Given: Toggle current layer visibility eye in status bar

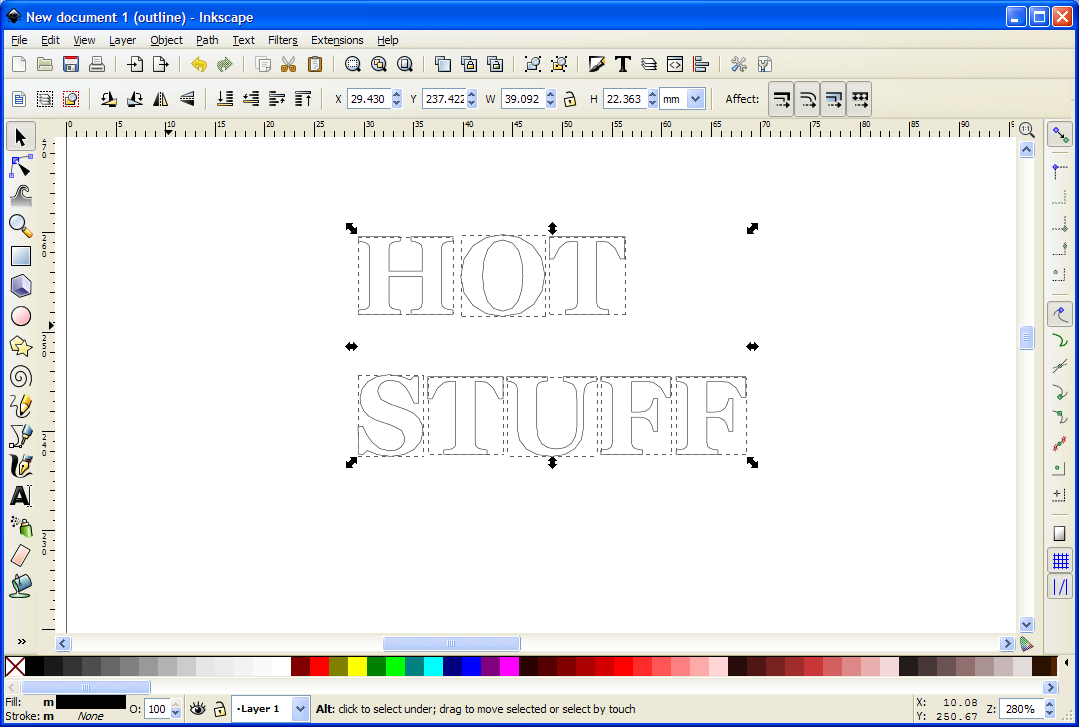Looking at the screenshot, I should (197, 708).
